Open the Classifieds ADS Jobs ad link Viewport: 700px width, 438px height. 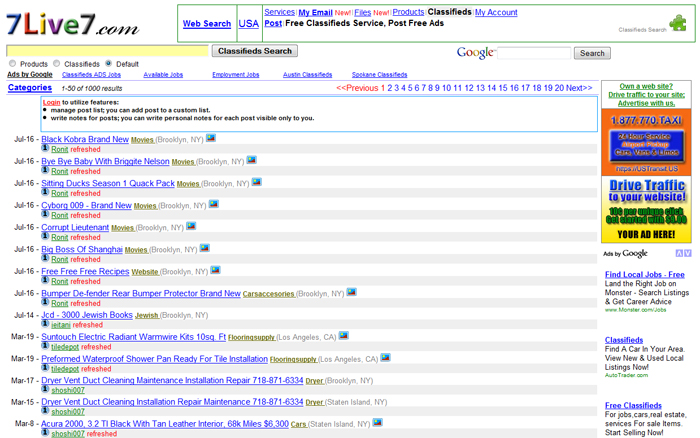(x=92, y=75)
